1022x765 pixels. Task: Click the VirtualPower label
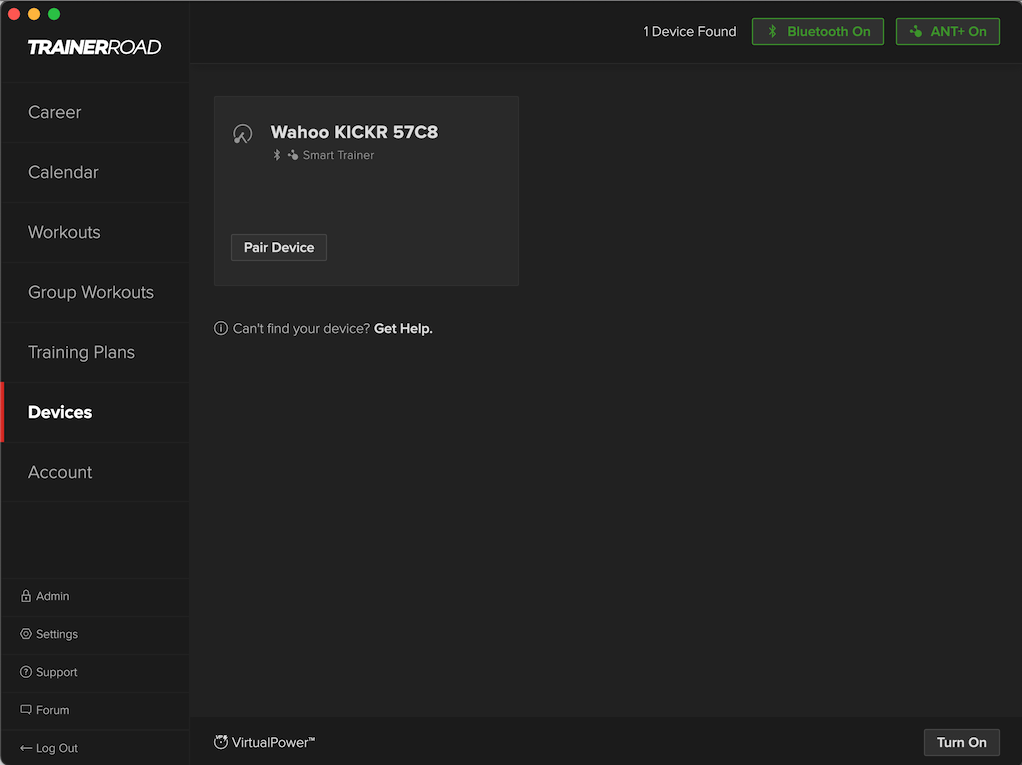[x=273, y=742]
